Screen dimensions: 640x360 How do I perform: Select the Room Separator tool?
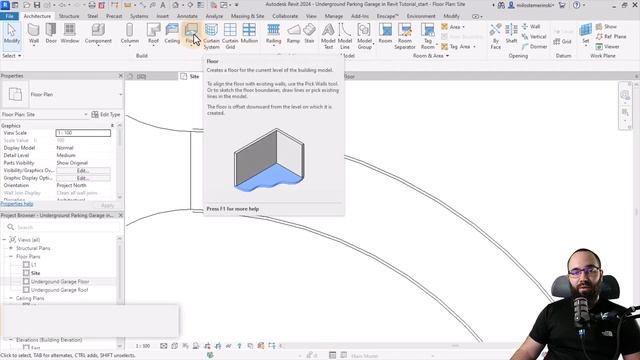coord(405,36)
